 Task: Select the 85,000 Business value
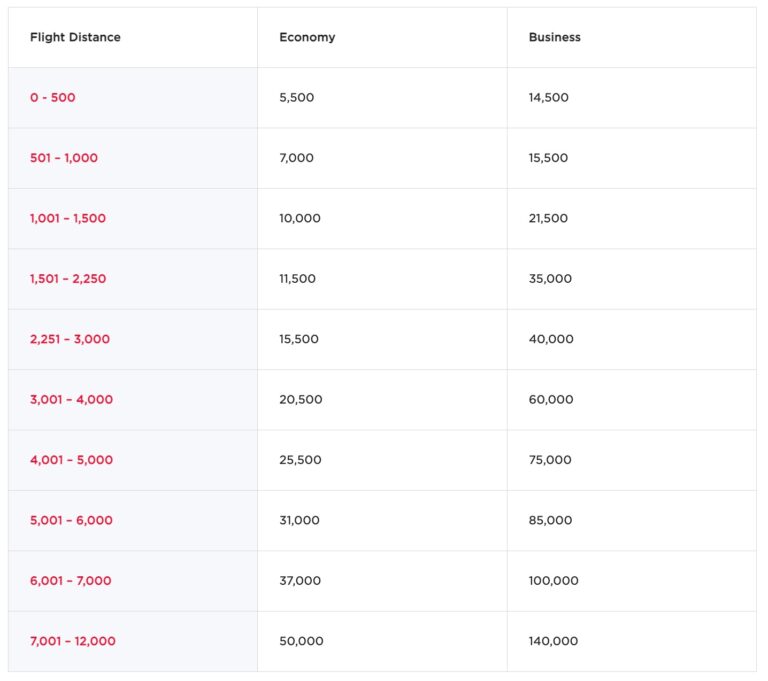(x=550, y=520)
